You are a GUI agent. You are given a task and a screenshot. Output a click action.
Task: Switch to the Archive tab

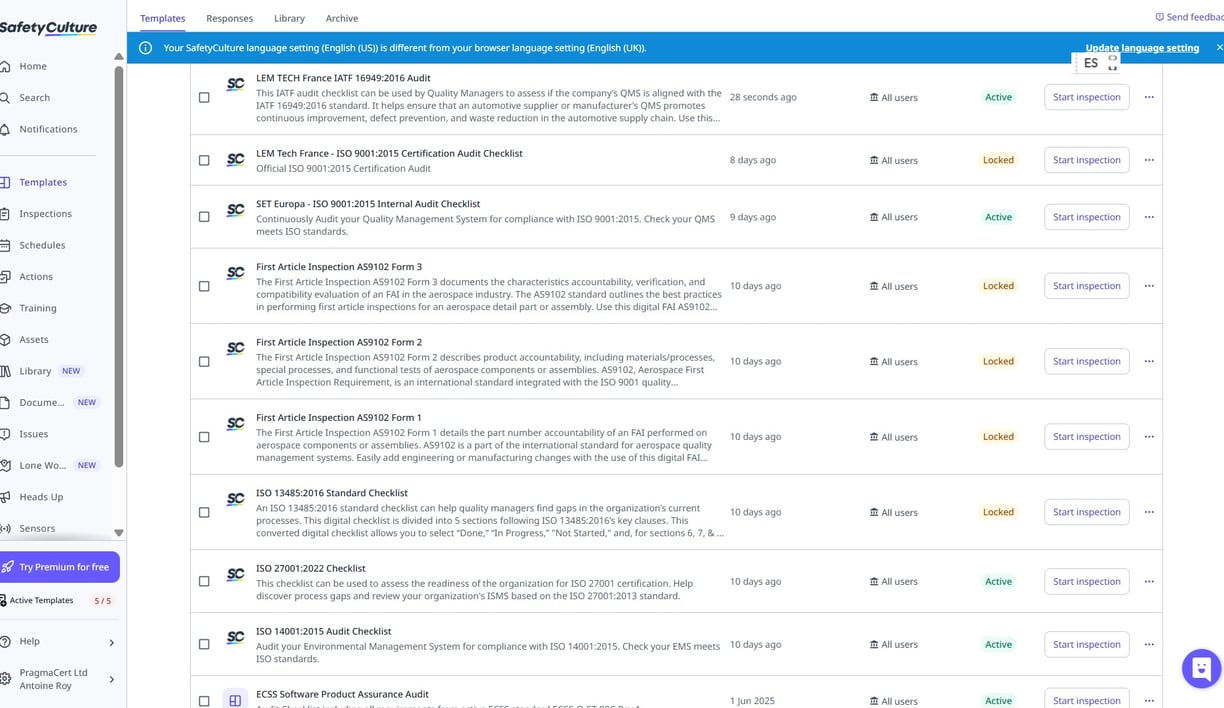click(341, 18)
